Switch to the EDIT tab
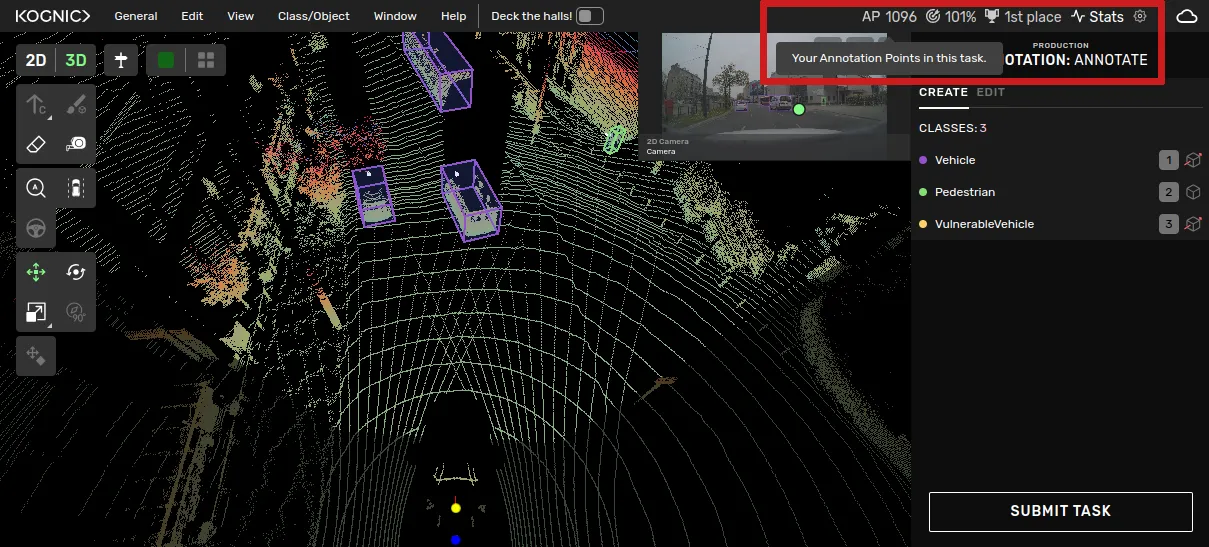1209x547 pixels. (991, 92)
